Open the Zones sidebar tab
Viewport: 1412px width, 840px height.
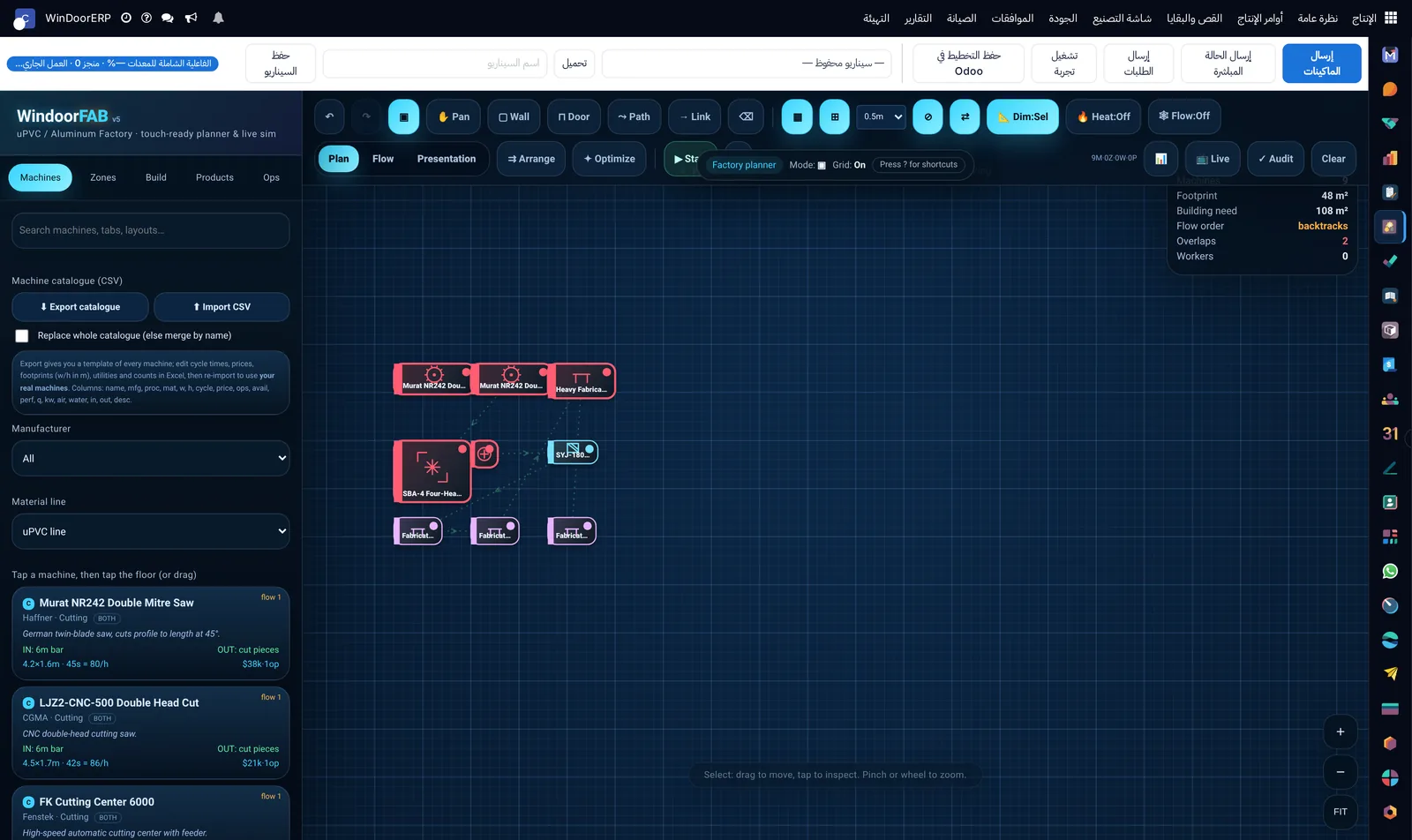(103, 177)
